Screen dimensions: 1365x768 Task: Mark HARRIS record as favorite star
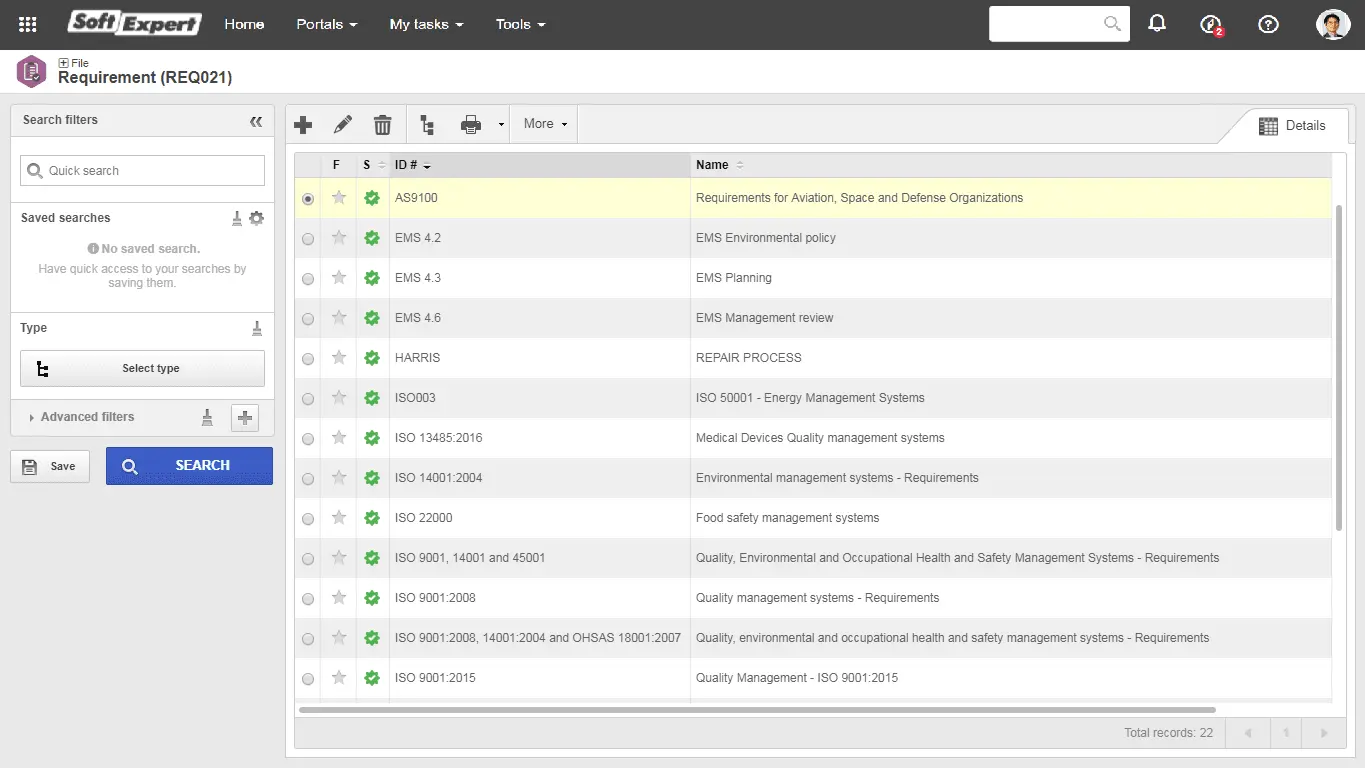(339, 358)
